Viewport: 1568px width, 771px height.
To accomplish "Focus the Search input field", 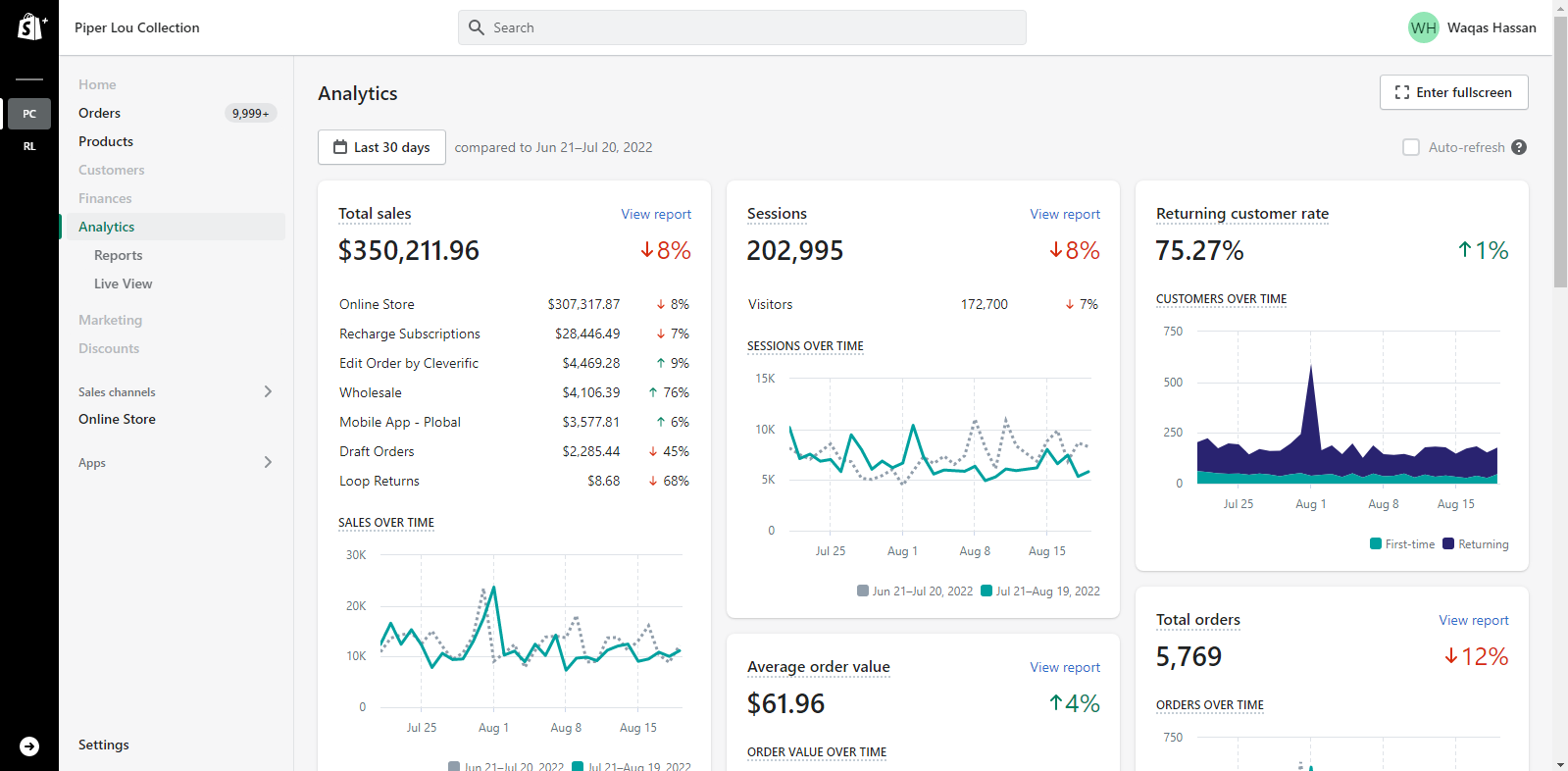I will click(x=742, y=27).
